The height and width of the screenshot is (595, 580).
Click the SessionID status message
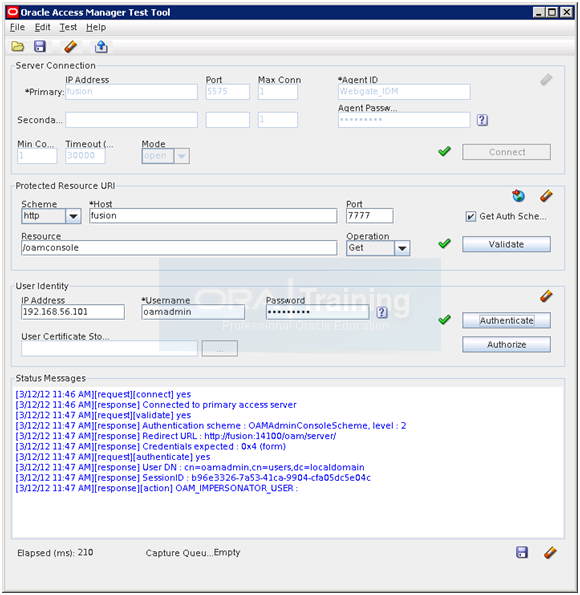pyautogui.click(x=193, y=478)
